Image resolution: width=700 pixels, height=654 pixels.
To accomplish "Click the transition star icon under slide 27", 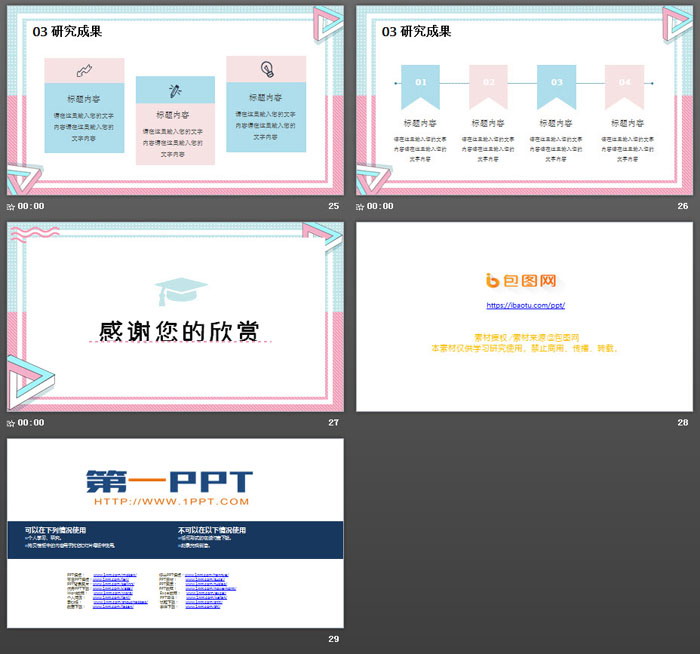I will 11,423.
